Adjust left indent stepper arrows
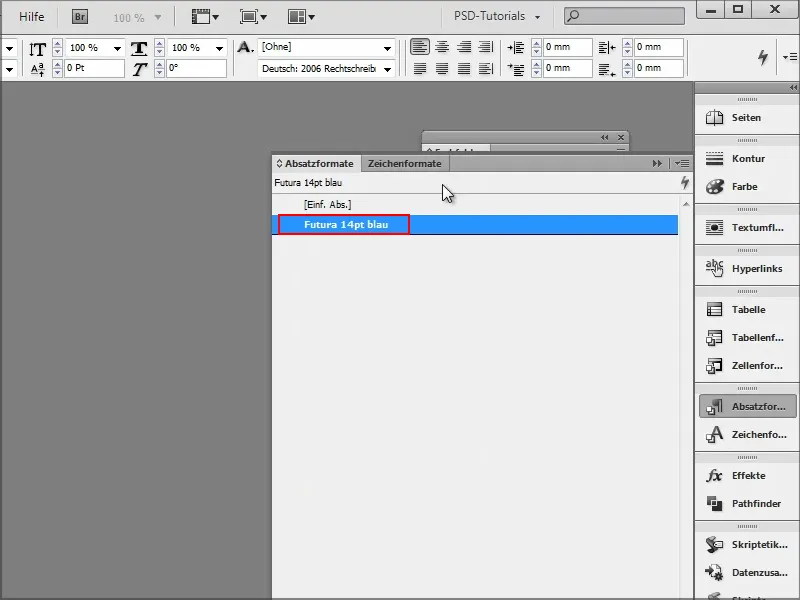 click(536, 47)
